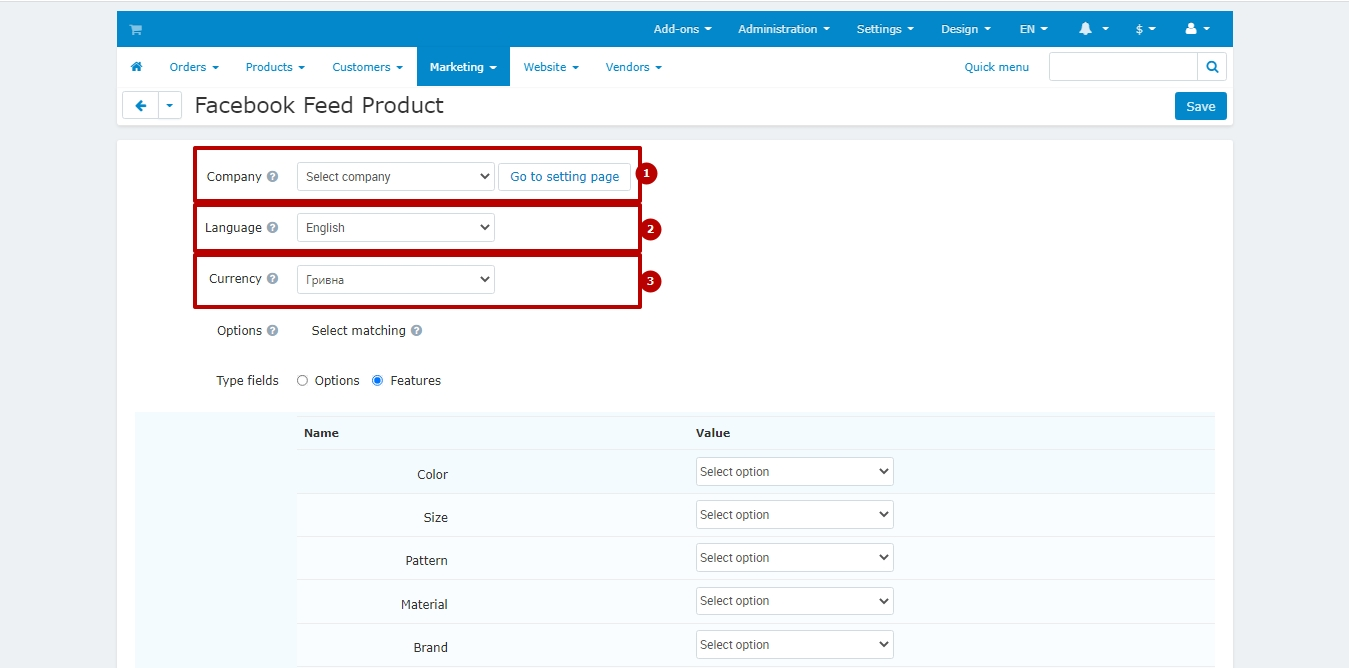Click the back arrow button
The width and height of the screenshot is (1349, 668).
[141, 105]
